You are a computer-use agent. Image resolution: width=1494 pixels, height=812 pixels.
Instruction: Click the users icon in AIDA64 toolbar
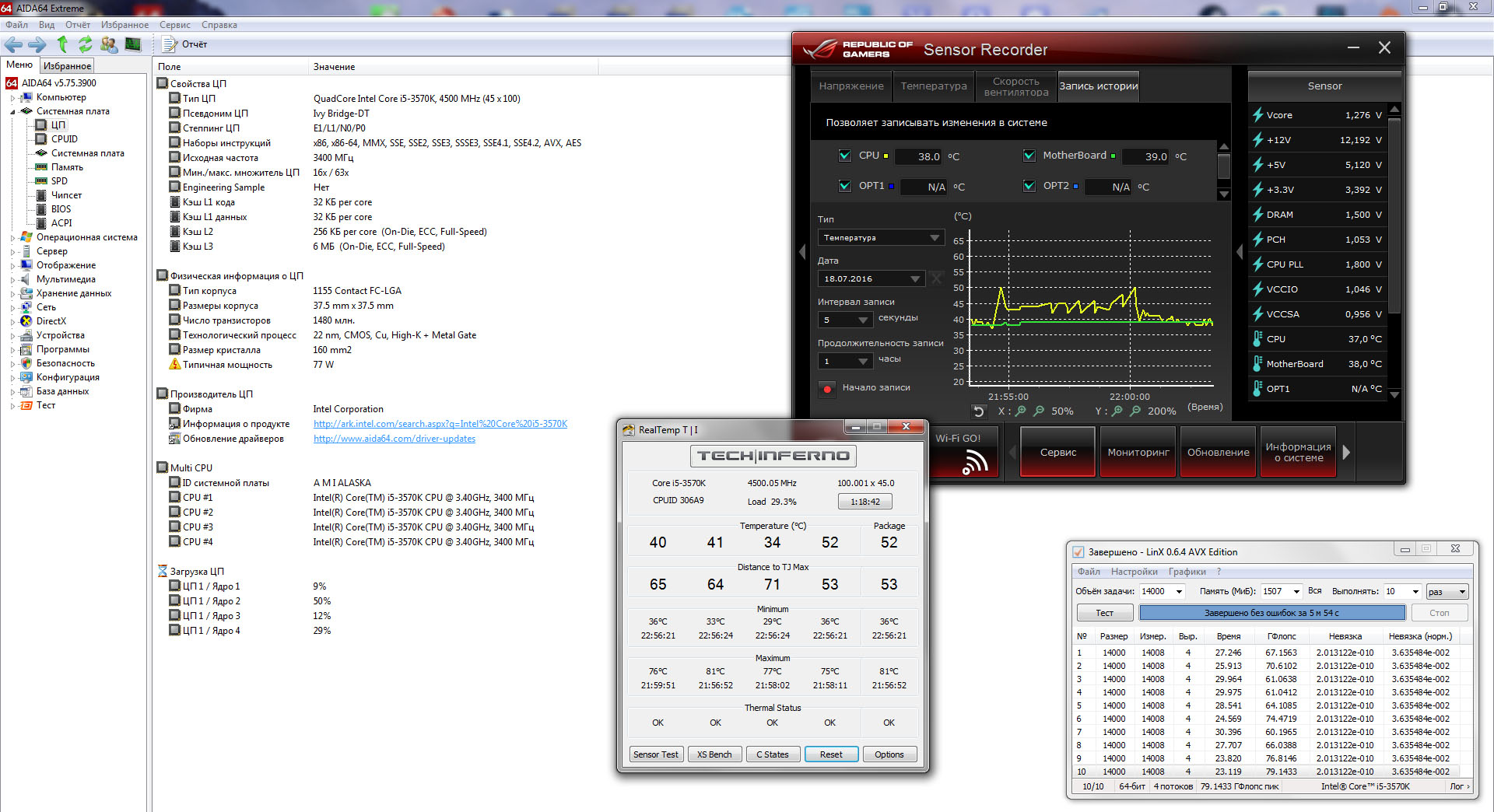[x=109, y=44]
